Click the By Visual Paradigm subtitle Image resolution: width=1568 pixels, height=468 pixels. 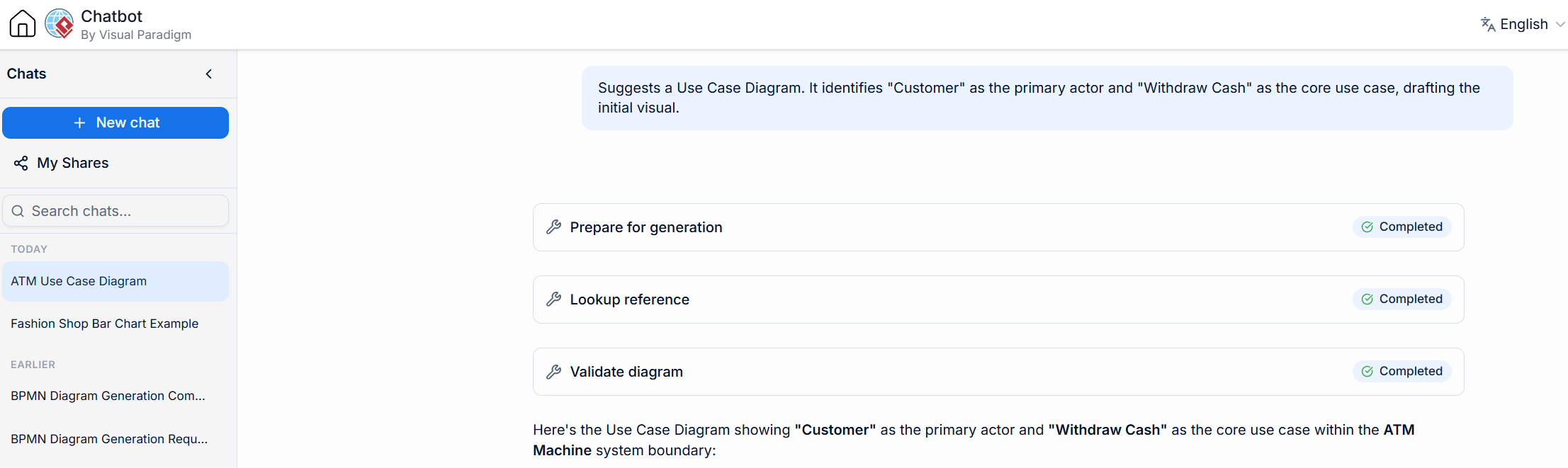(x=136, y=35)
